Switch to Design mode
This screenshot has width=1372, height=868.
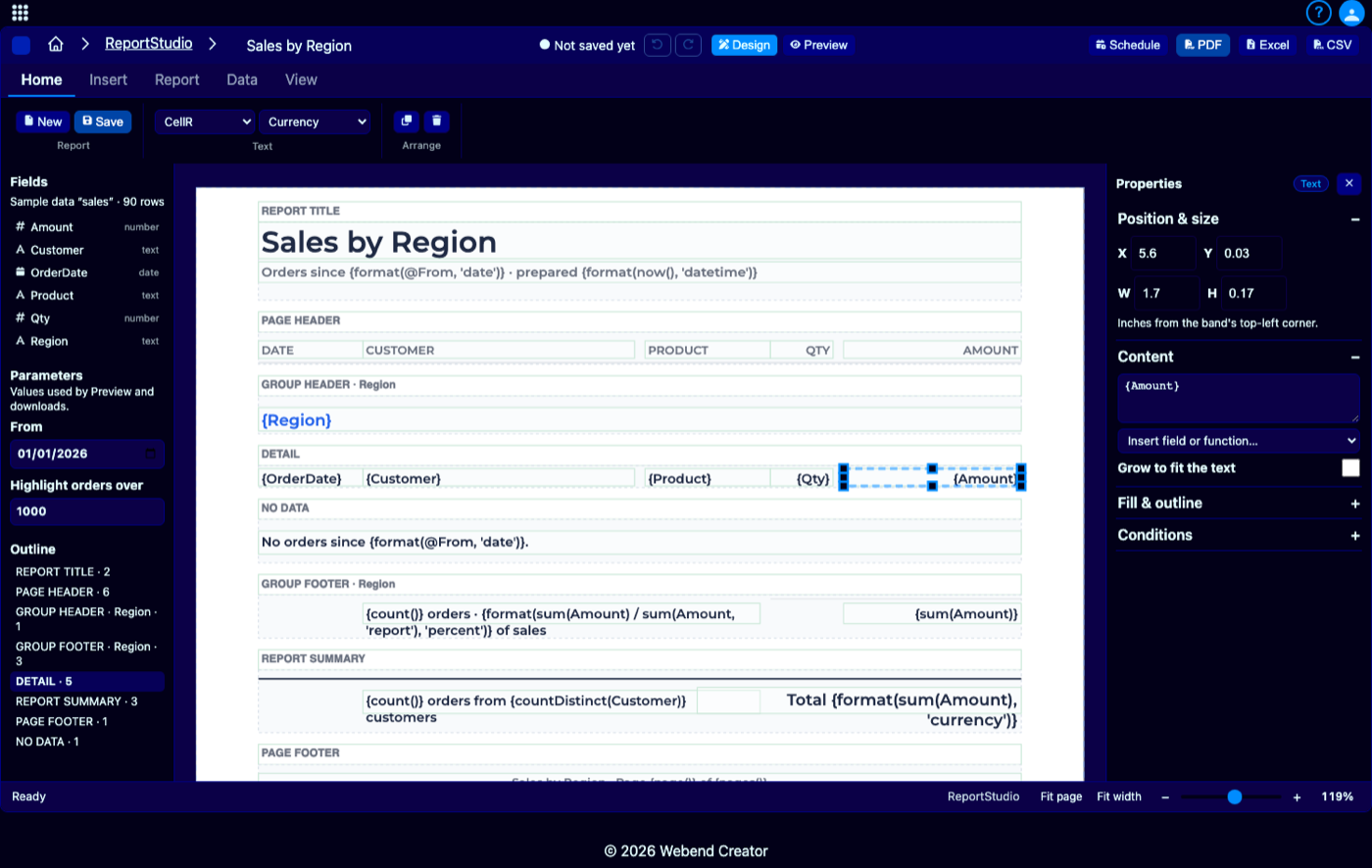tap(744, 45)
